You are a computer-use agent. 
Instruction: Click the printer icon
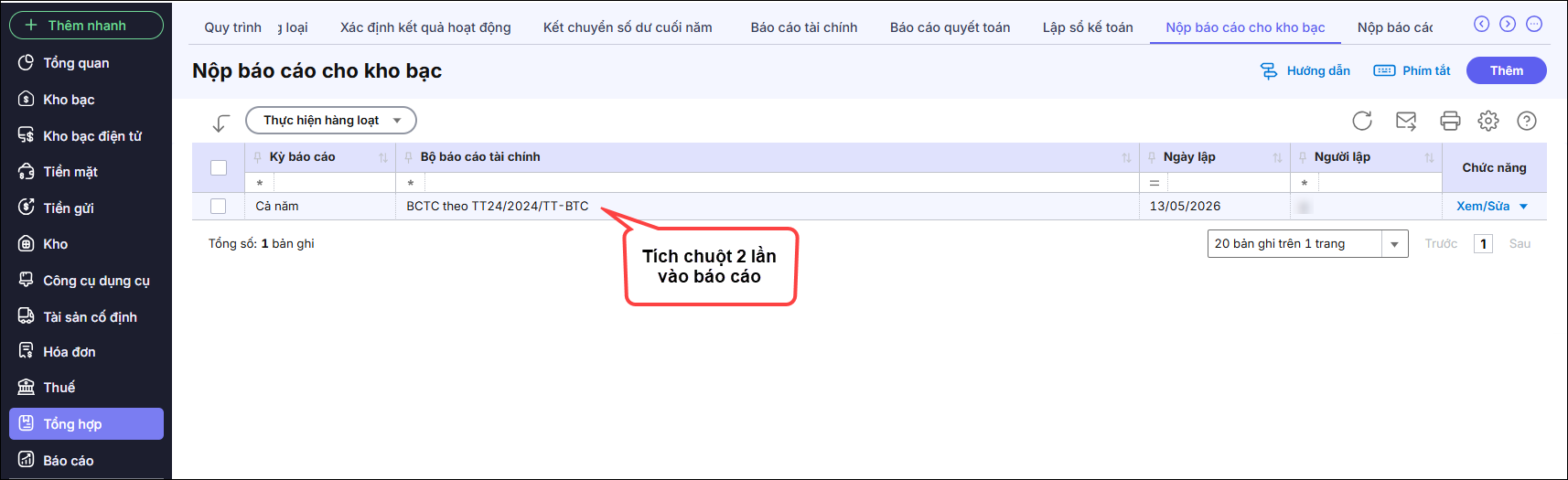[1450, 121]
